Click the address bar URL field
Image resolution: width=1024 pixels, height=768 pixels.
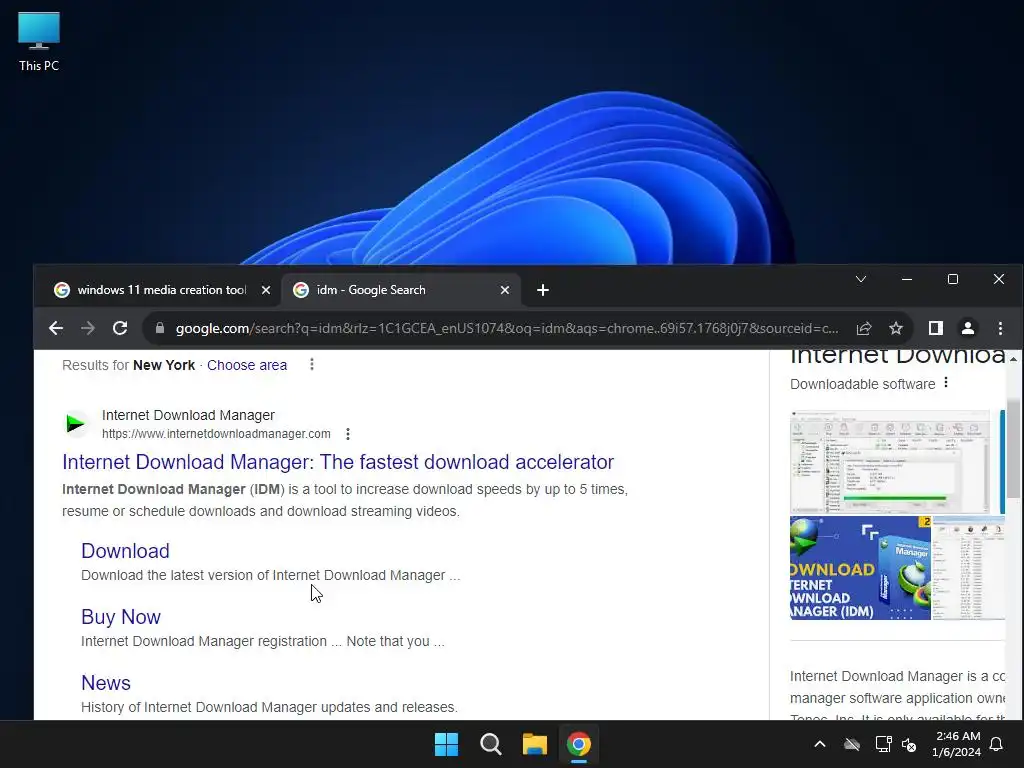(x=507, y=328)
